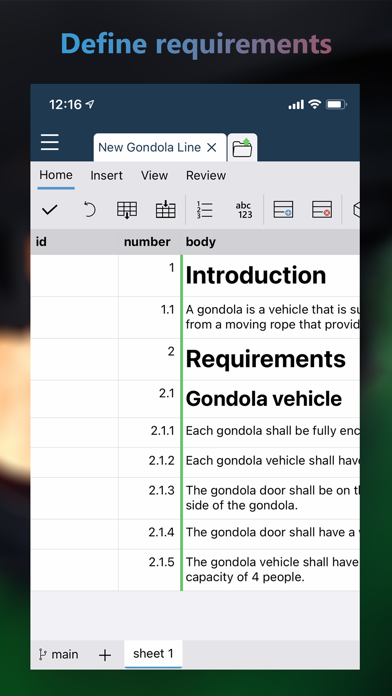Open file folder icon with green arrow
392x696 pixels.
[242, 148]
